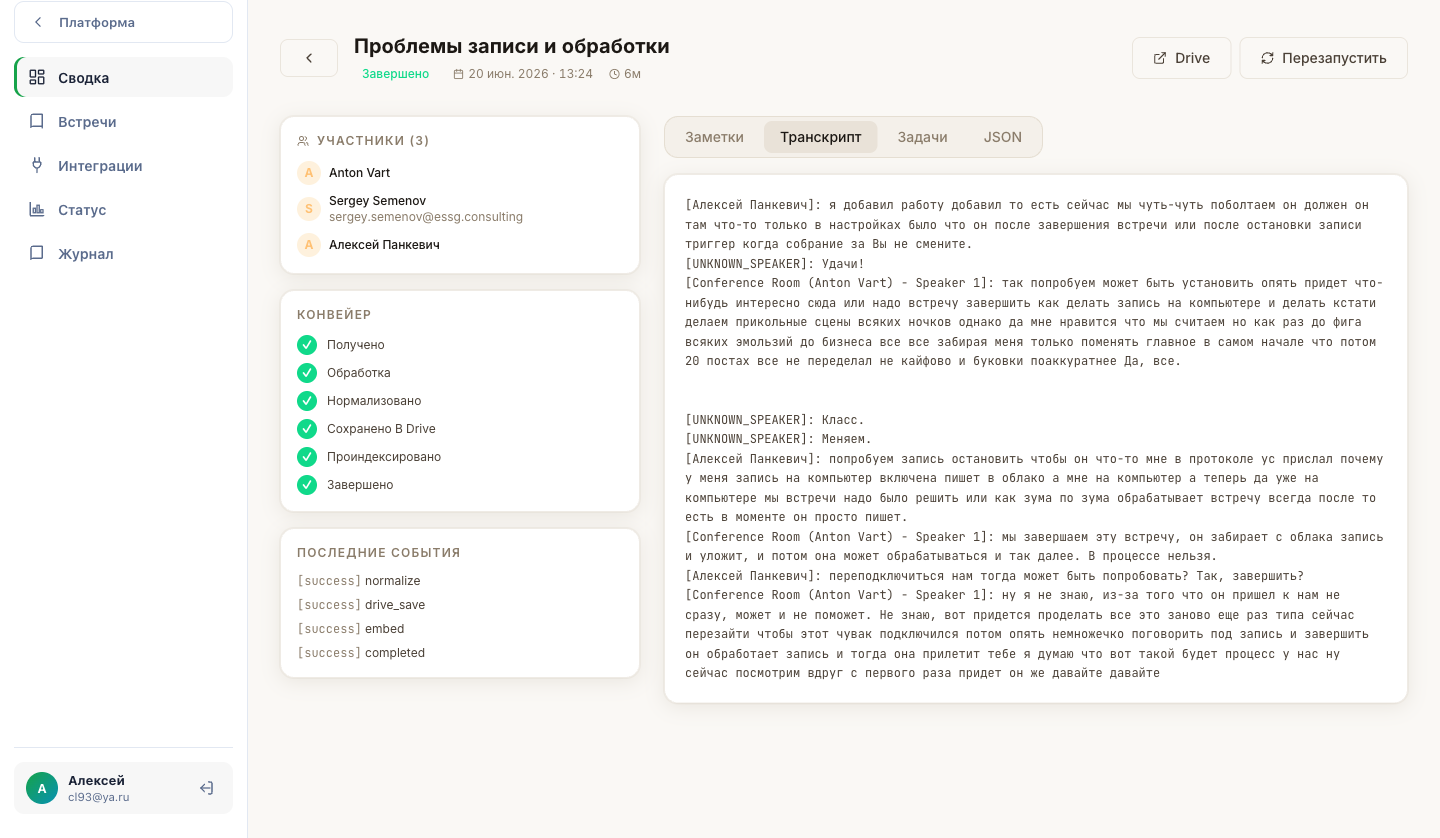
Task: Return to Платформа
Action: [x=123, y=22]
